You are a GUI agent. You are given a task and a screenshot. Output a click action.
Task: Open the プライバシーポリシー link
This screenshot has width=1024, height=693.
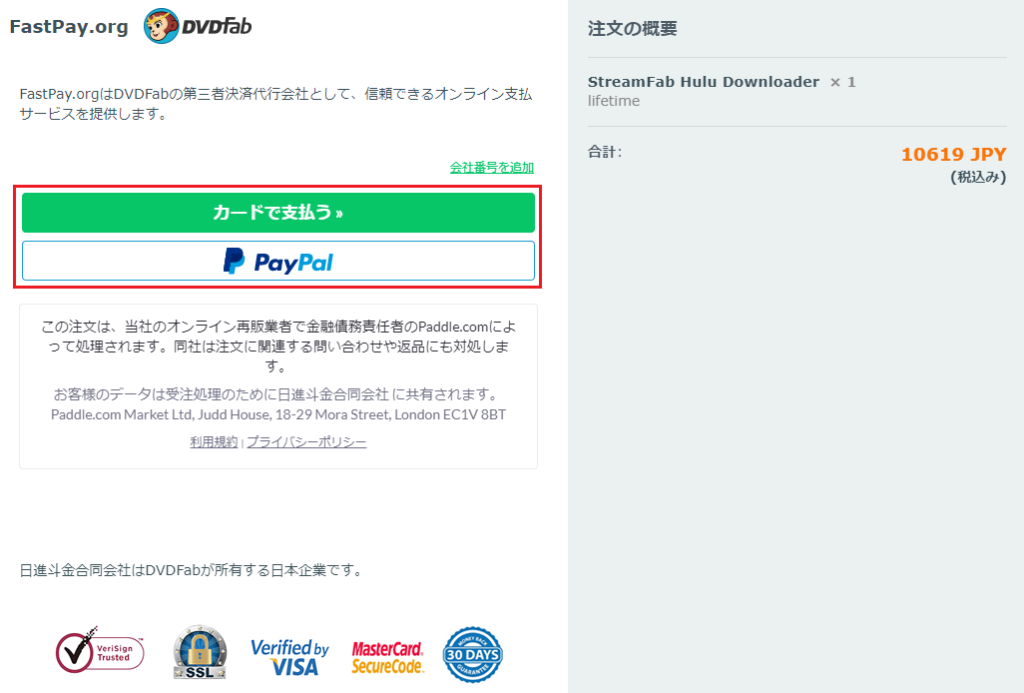point(306,442)
